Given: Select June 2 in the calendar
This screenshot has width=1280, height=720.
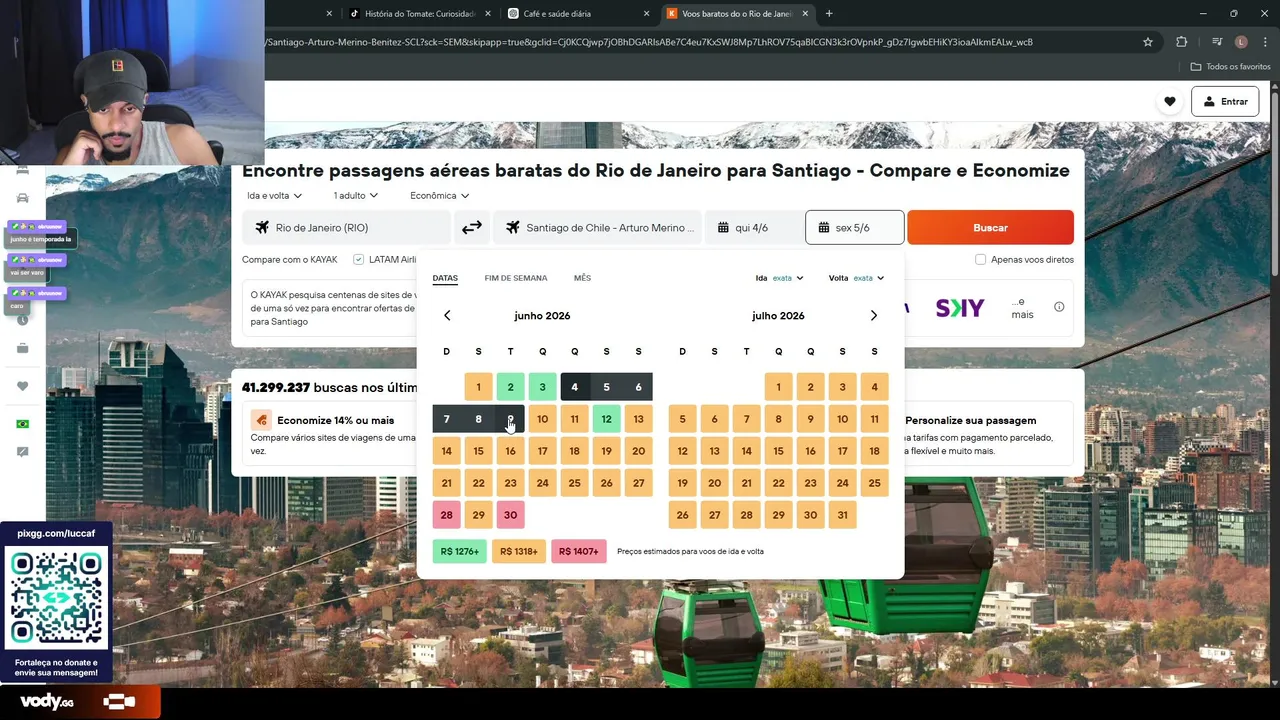Looking at the screenshot, I should tap(510, 387).
